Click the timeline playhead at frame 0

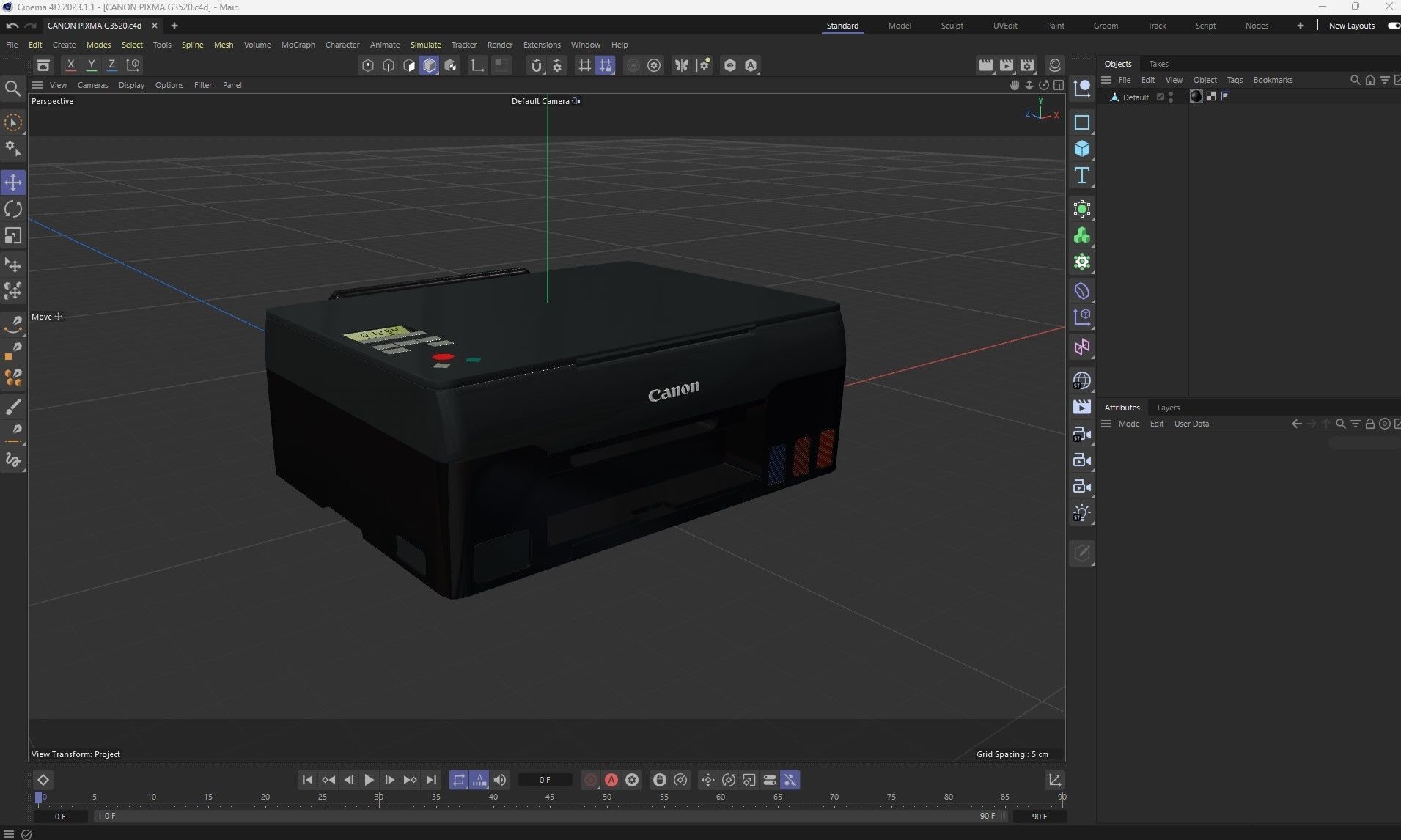(39, 797)
